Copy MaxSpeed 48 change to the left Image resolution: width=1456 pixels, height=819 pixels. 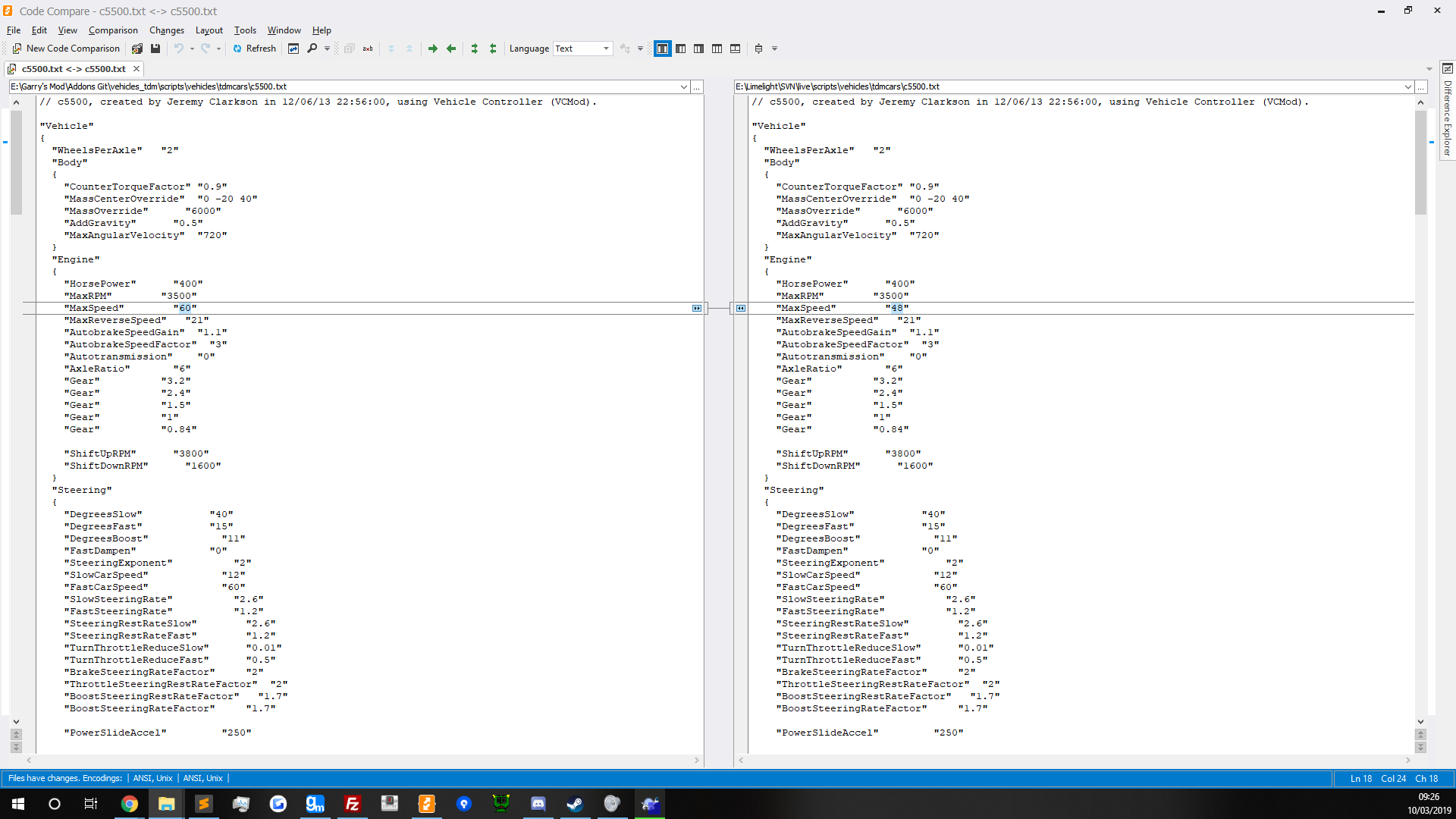(x=741, y=309)
